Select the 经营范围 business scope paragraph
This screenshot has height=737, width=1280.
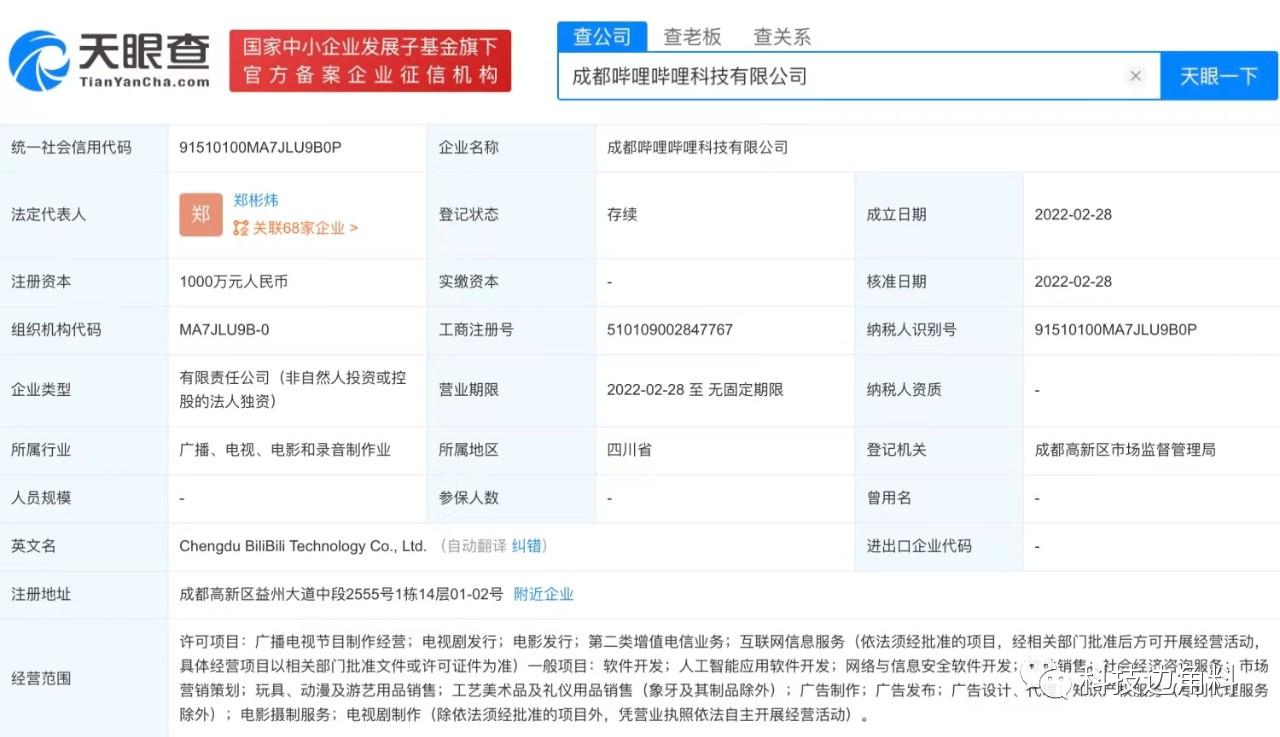[x=724, y=678]
